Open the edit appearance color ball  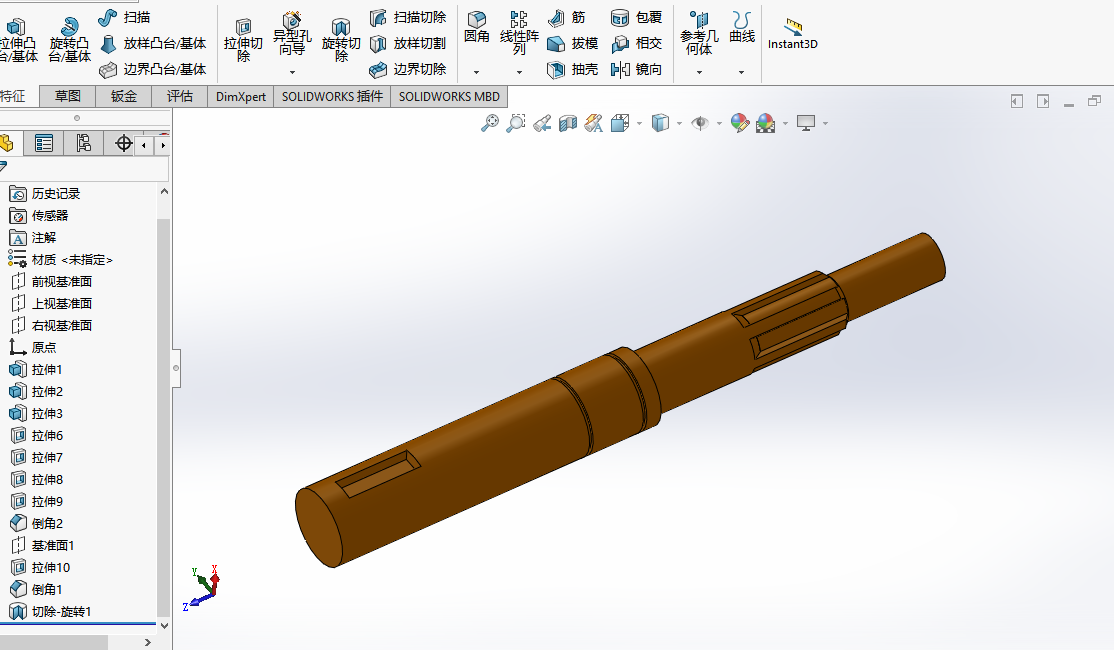point(740,124)
